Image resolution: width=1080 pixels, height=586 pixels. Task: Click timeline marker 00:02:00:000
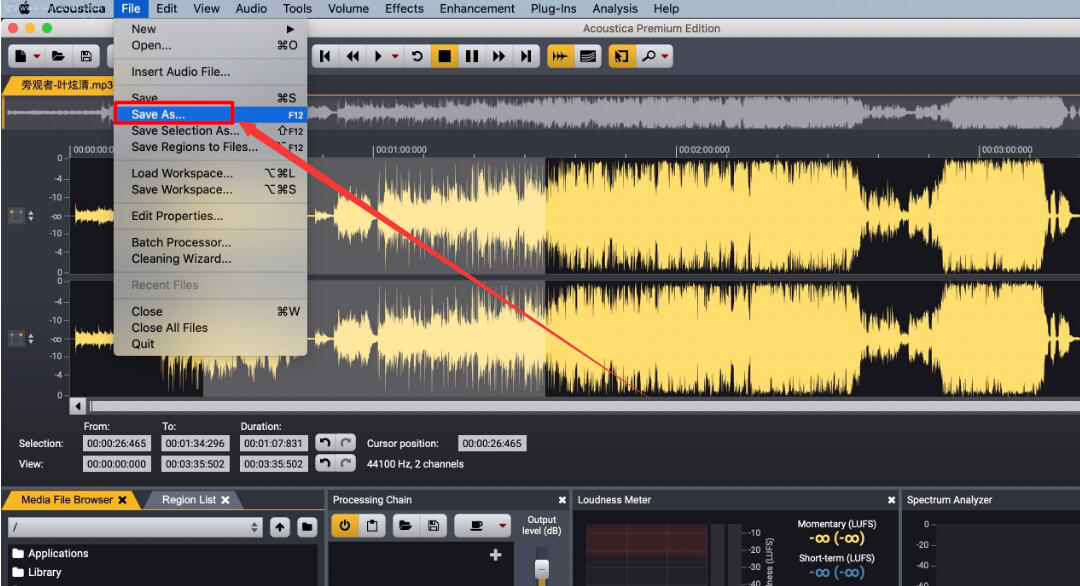703,150
